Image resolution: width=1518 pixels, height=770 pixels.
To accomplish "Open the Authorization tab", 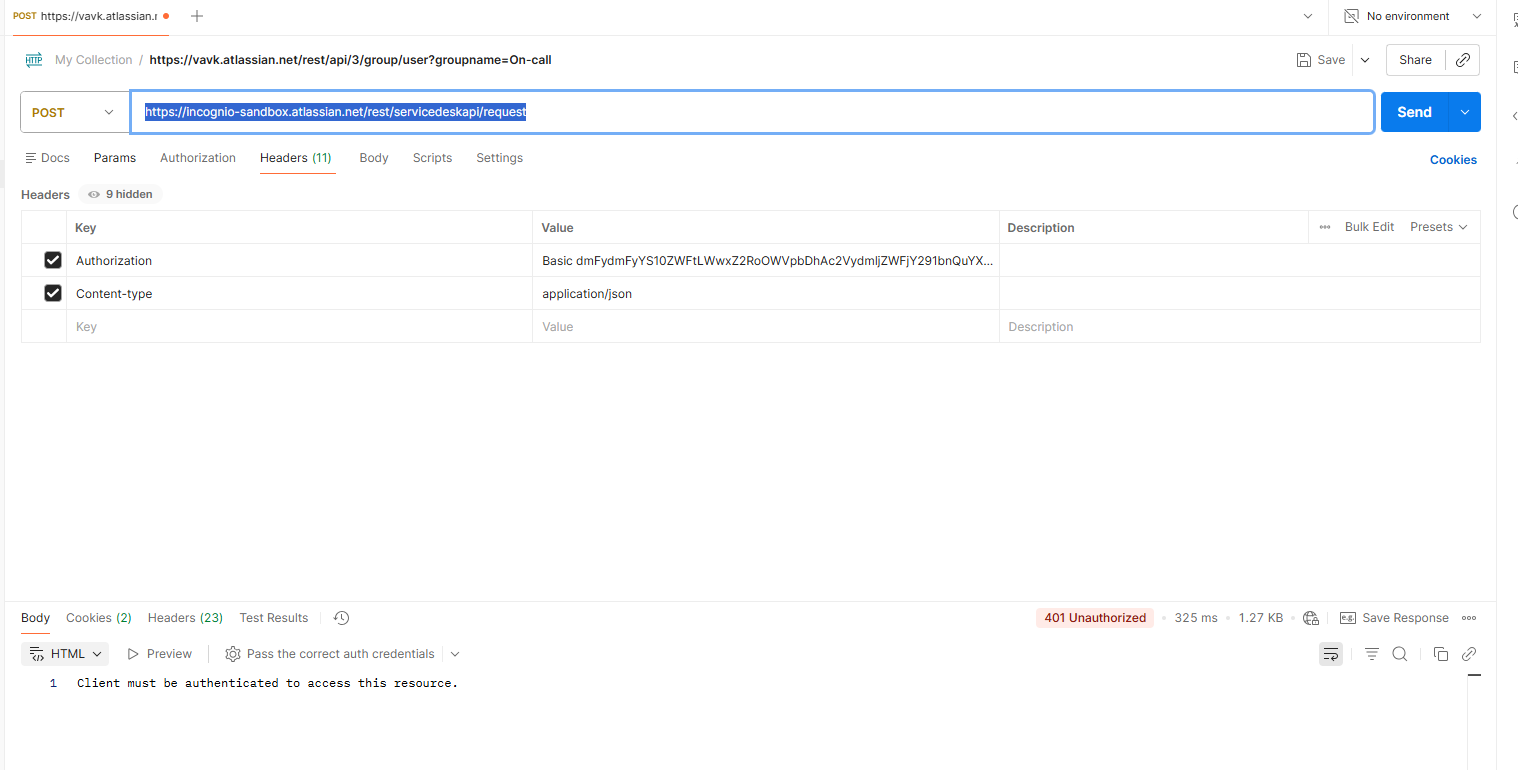I will click(x=198, y=158).
